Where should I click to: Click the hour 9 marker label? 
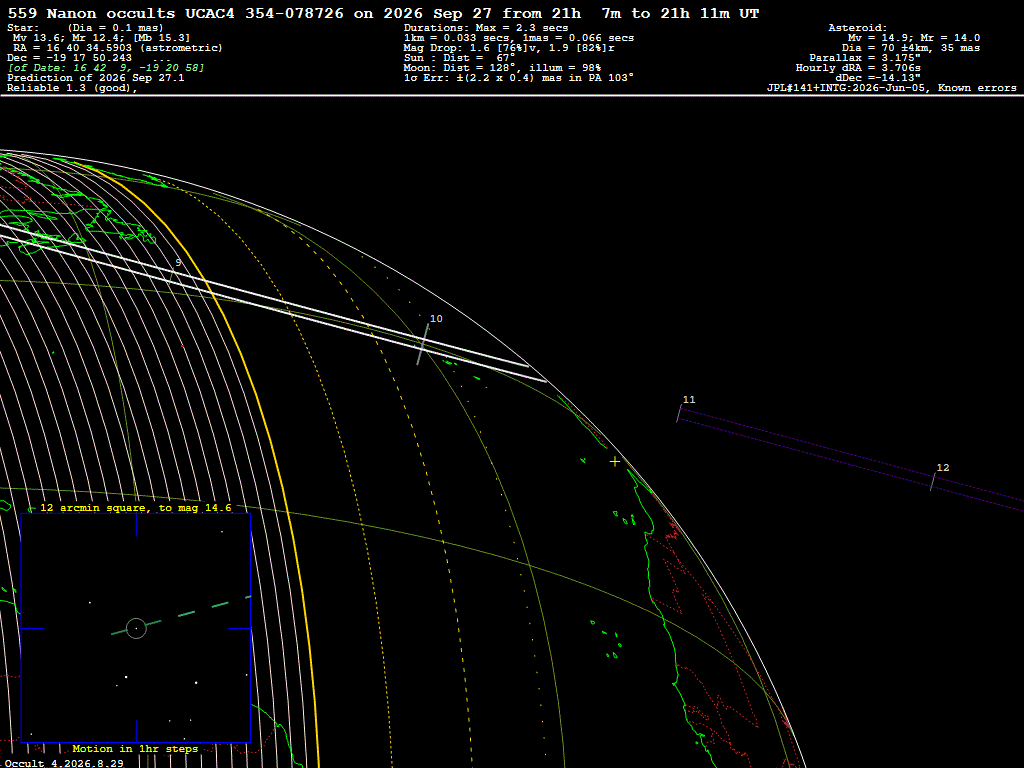point(178,263)
